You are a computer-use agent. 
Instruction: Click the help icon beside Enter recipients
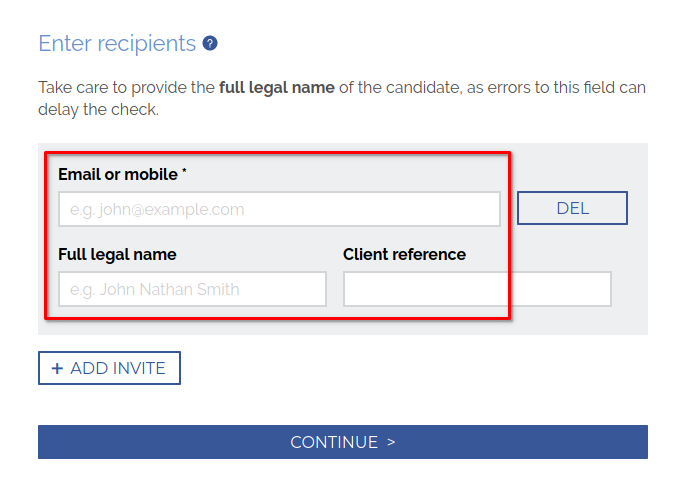(x=210, y=44)
